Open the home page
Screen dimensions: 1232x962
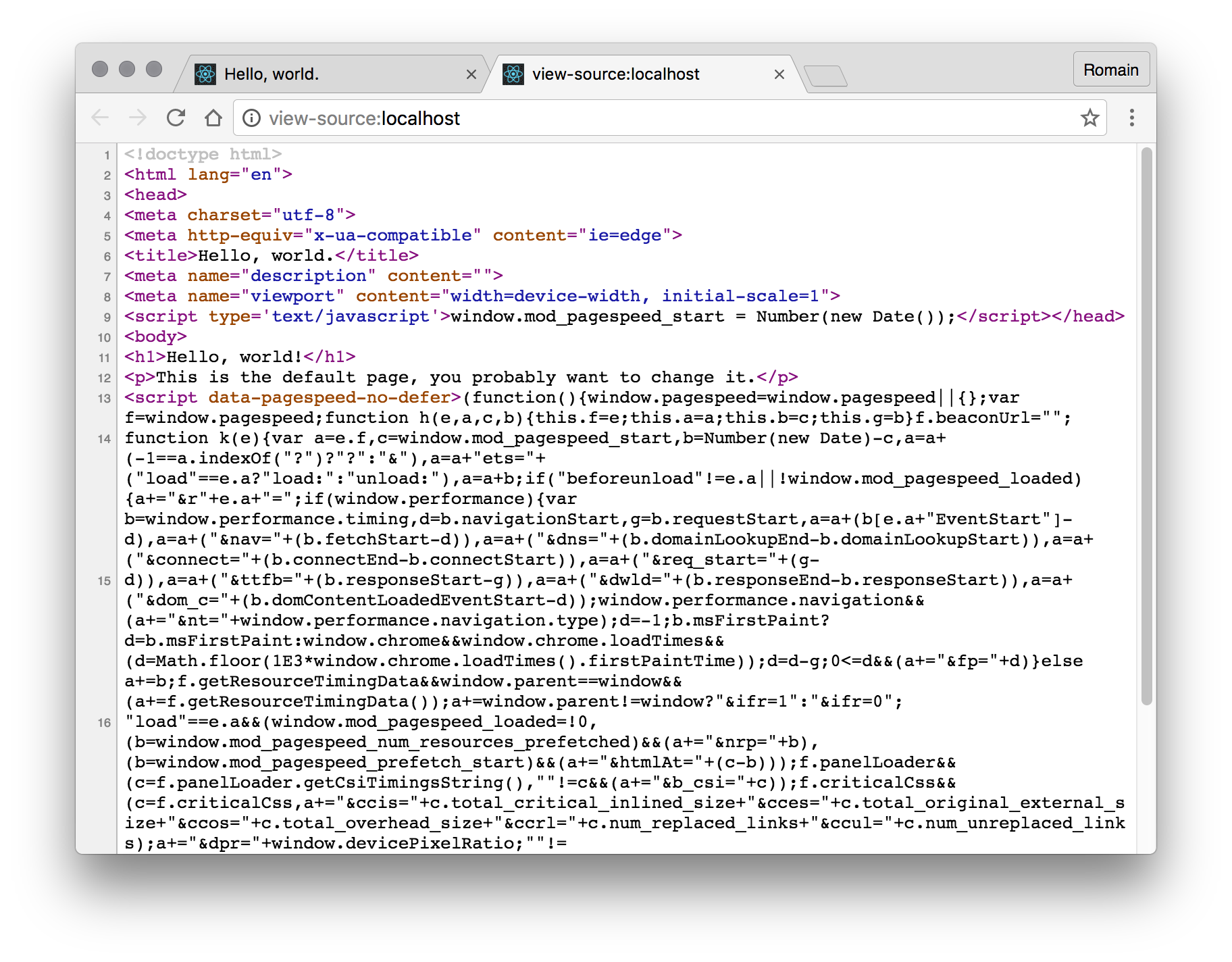pyautogui.click(x=213, y=118)
